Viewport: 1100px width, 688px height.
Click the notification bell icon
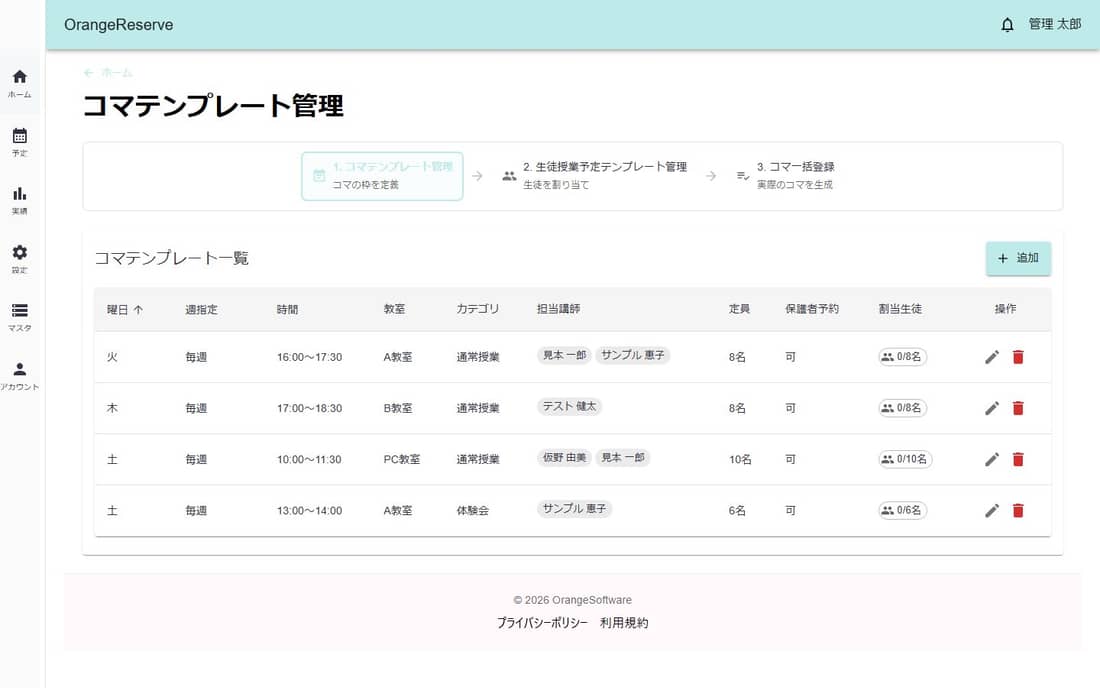(x=1007, y=25)
